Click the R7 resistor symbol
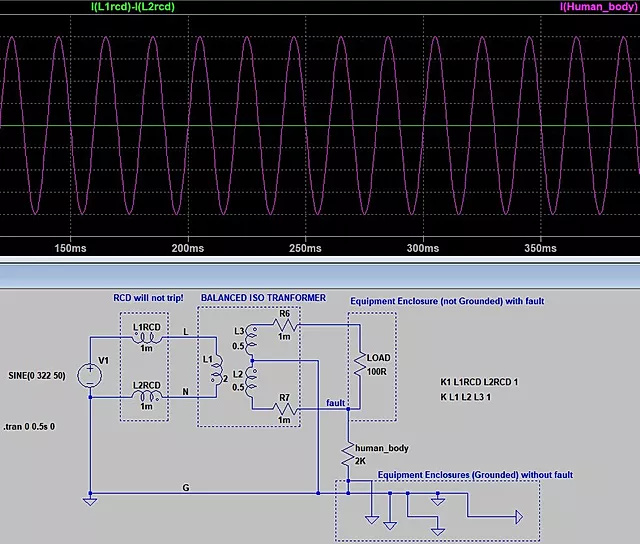Viewport: 640px width, 544px height. (x=285, y=409)
